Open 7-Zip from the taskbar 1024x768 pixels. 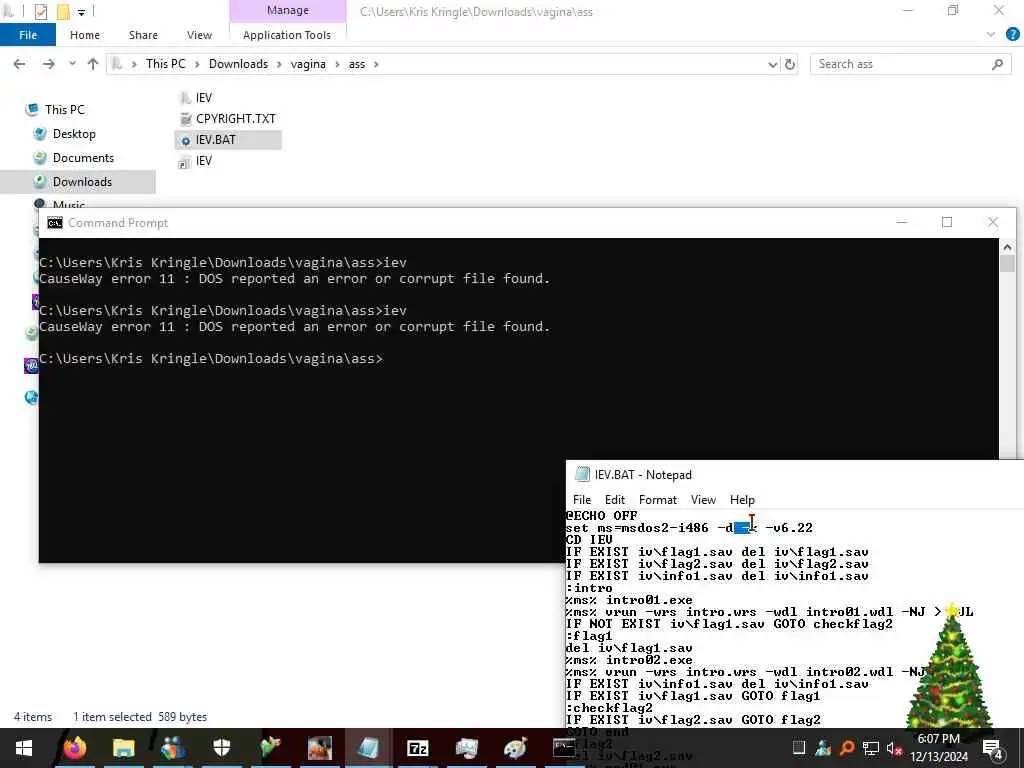tap(417, 748)
